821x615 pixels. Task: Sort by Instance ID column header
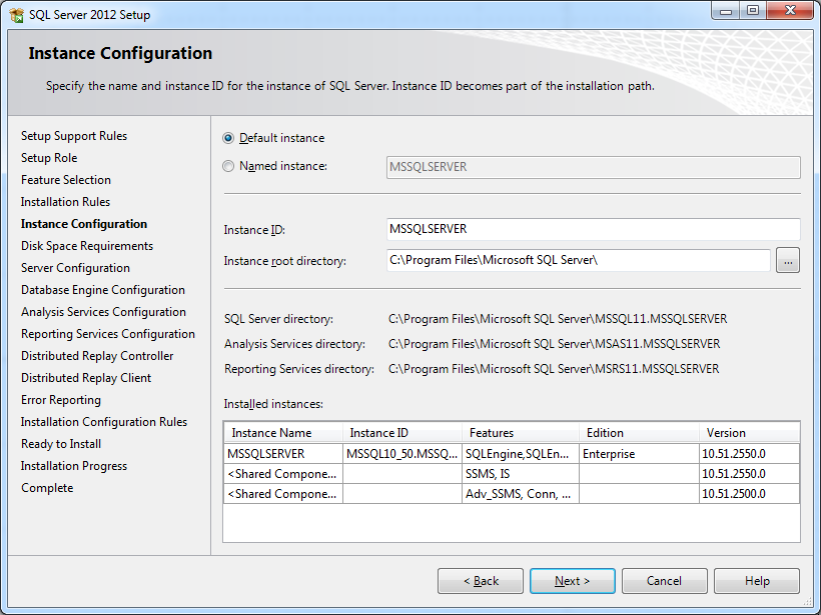coord(402,433)
